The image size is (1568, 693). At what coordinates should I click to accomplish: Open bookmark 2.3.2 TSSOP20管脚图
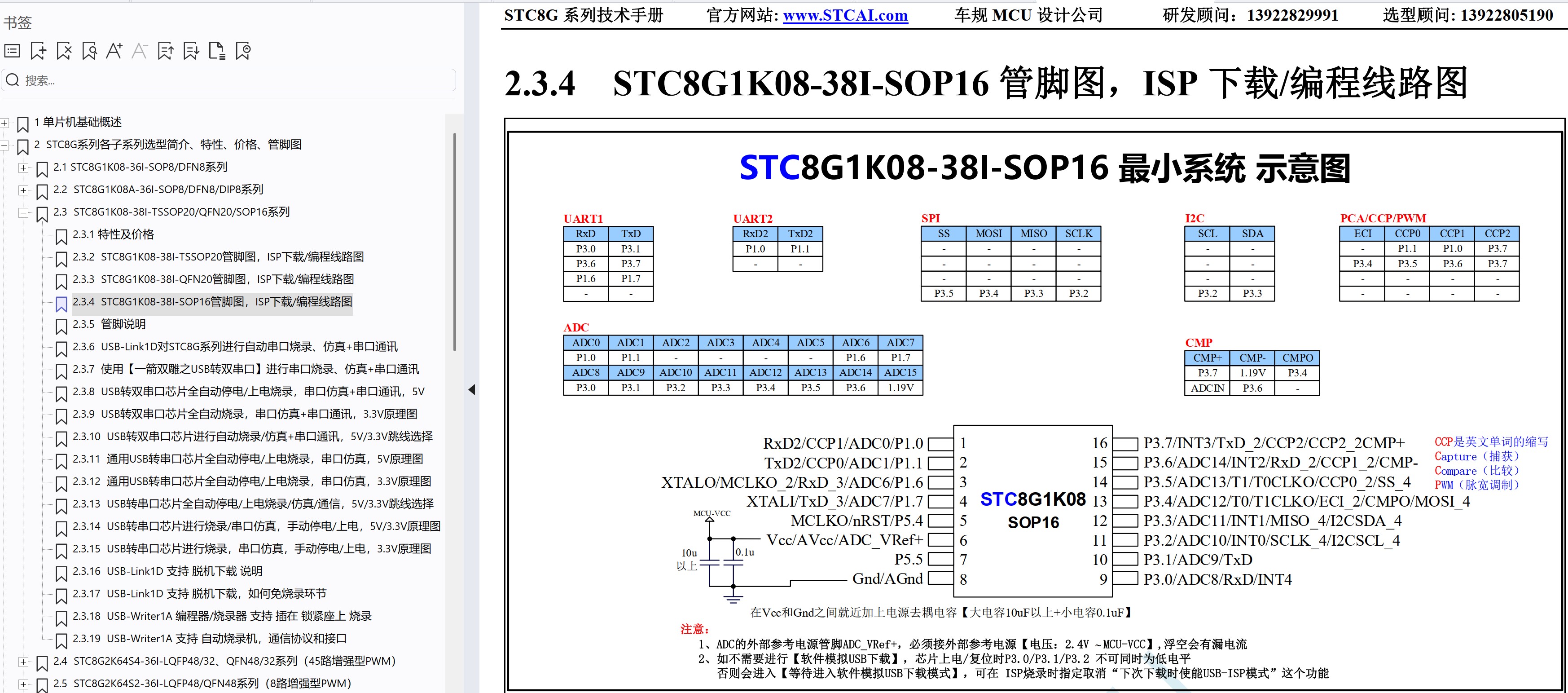(218, 257)
